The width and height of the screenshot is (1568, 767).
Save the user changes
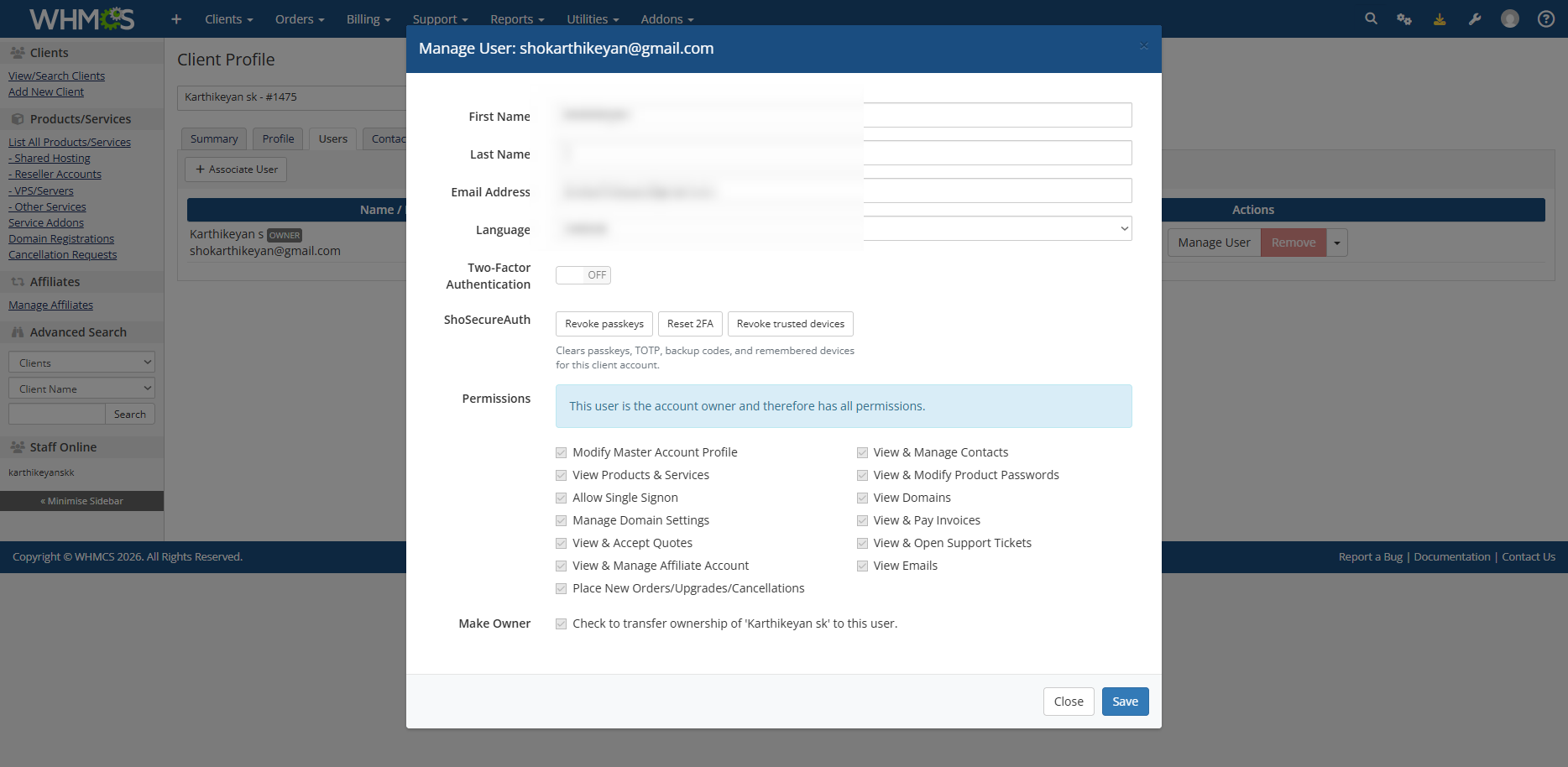point(1126,702)
